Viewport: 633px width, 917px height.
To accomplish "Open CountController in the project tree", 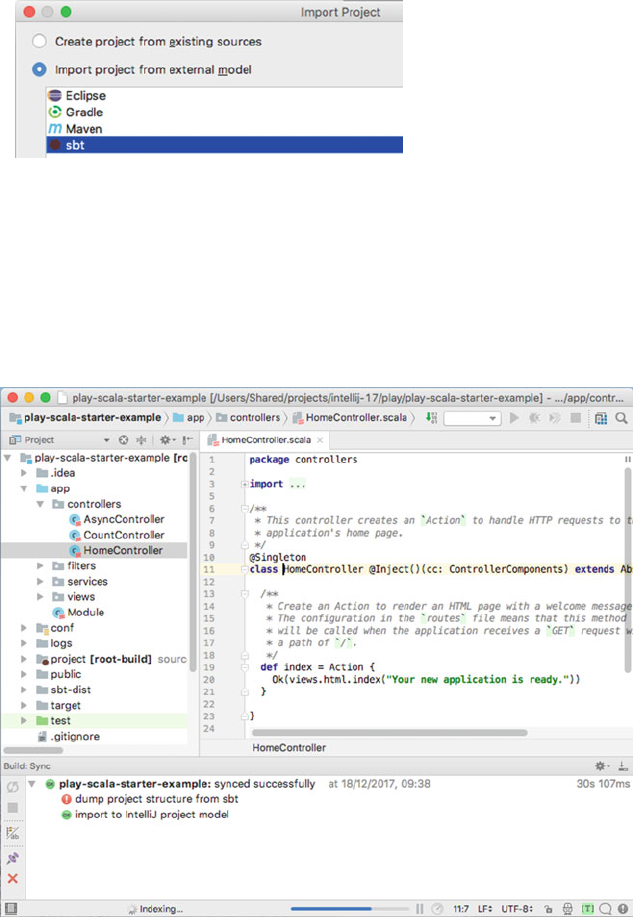I will point(117,535).
